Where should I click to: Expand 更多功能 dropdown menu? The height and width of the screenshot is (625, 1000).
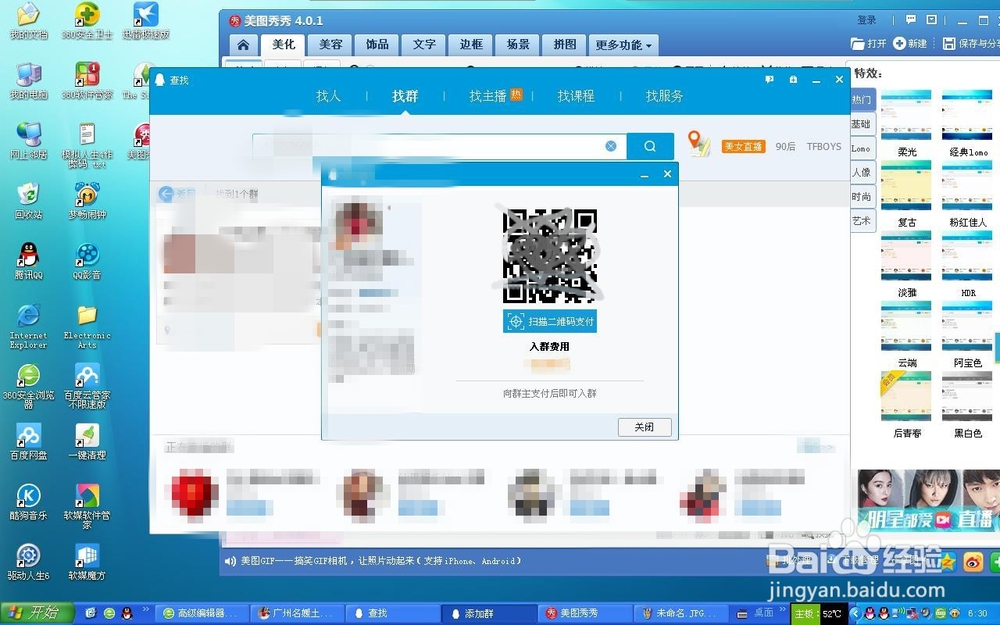click(x=624, y=45)
